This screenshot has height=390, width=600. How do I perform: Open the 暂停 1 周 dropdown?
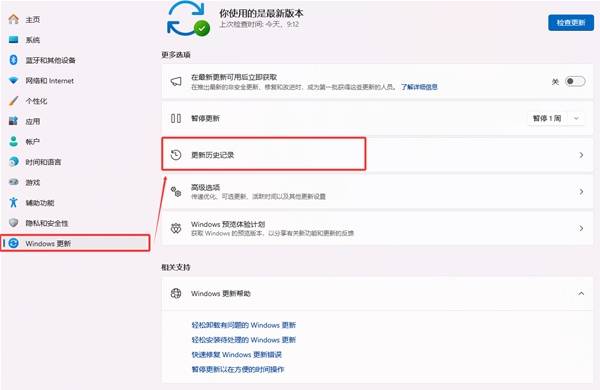pyautogui.click(x=556, y=118)
